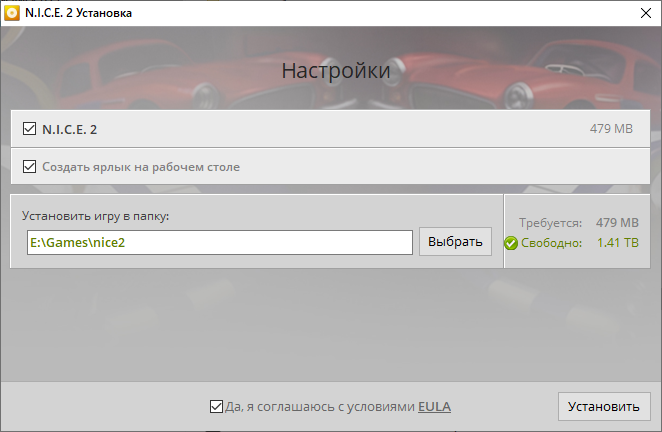Click the 'Создать ярлык на рабочем столе' label
Viewport: 662px width, 432px height.
pyautogui.click(x=141, y=167)
